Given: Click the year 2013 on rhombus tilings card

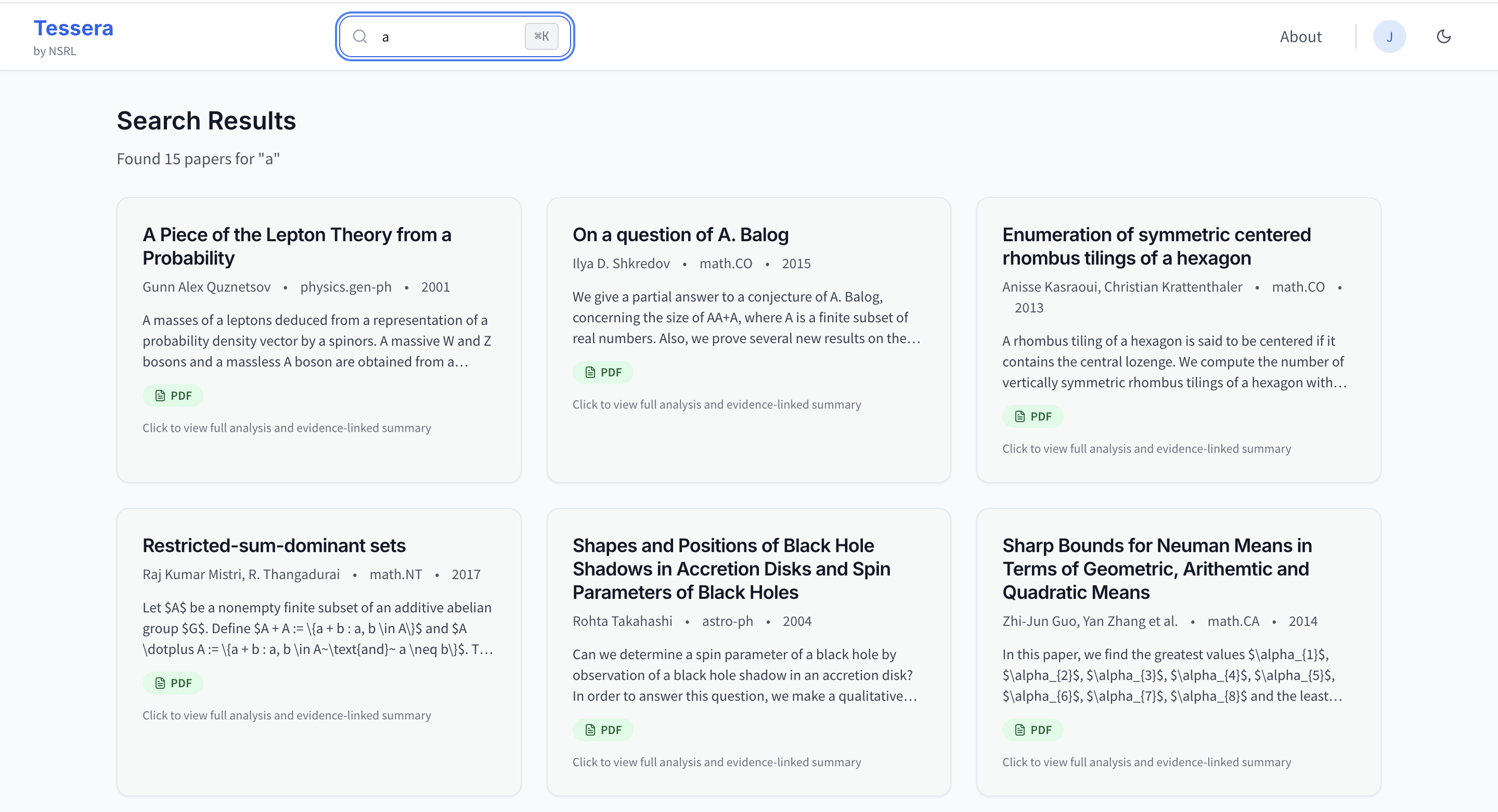Looking at the screenshot, I should click(x=1029, y=308).
